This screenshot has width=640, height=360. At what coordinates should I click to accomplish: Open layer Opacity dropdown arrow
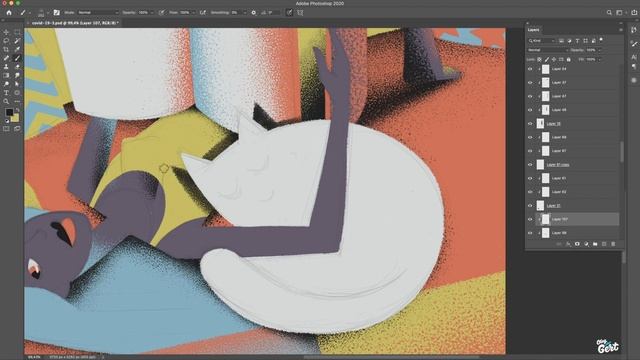[x=599, y=50]
